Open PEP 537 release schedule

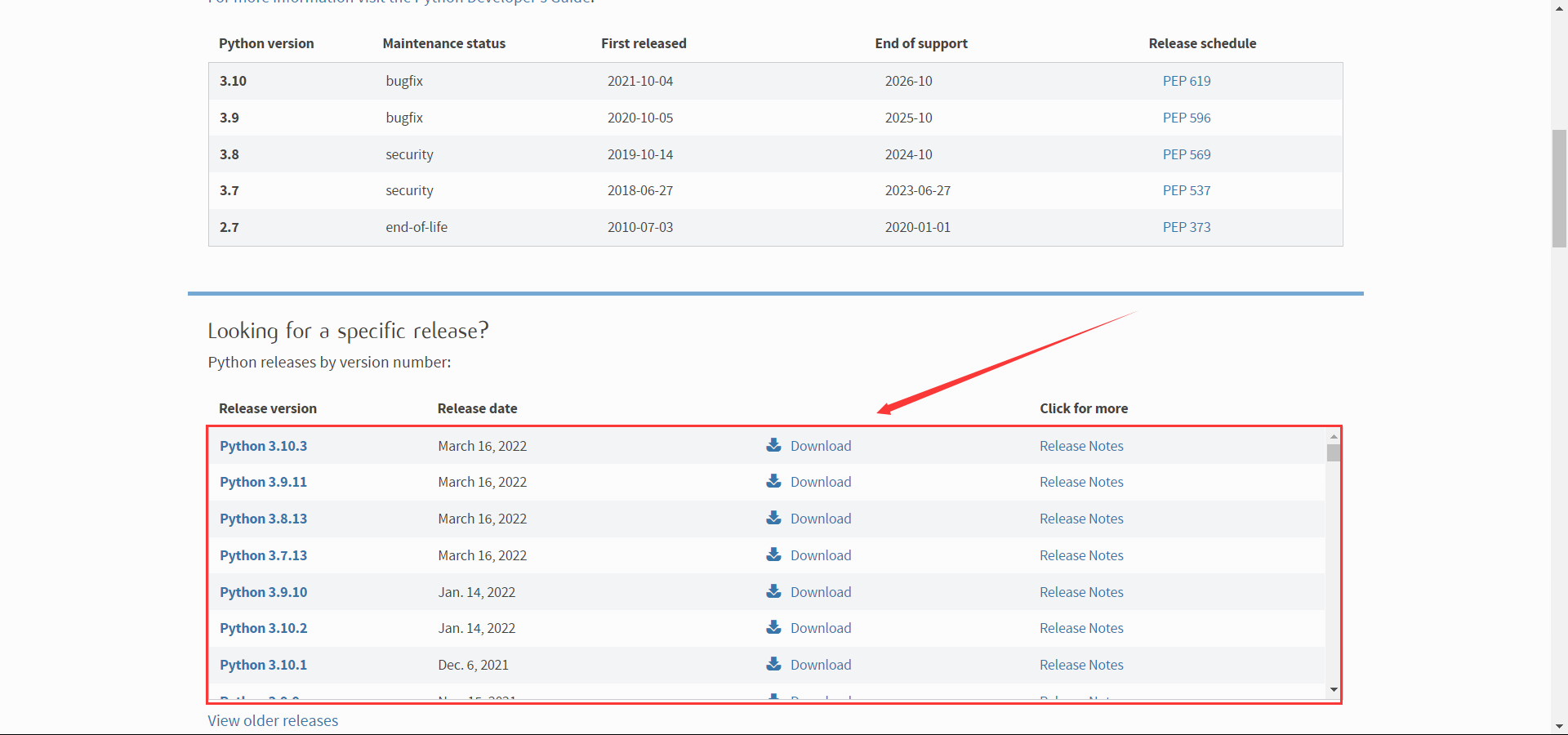1187,190
